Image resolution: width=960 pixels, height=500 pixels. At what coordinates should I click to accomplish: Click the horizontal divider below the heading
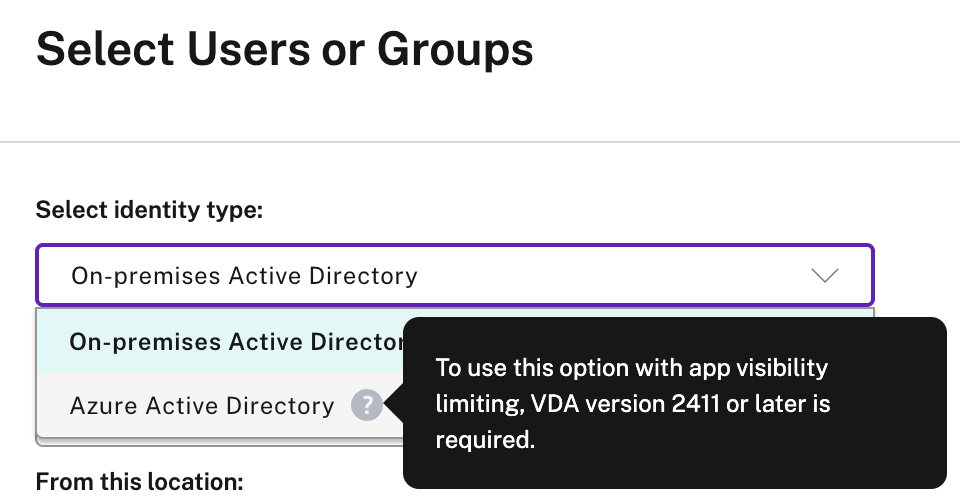click(480, 142)
